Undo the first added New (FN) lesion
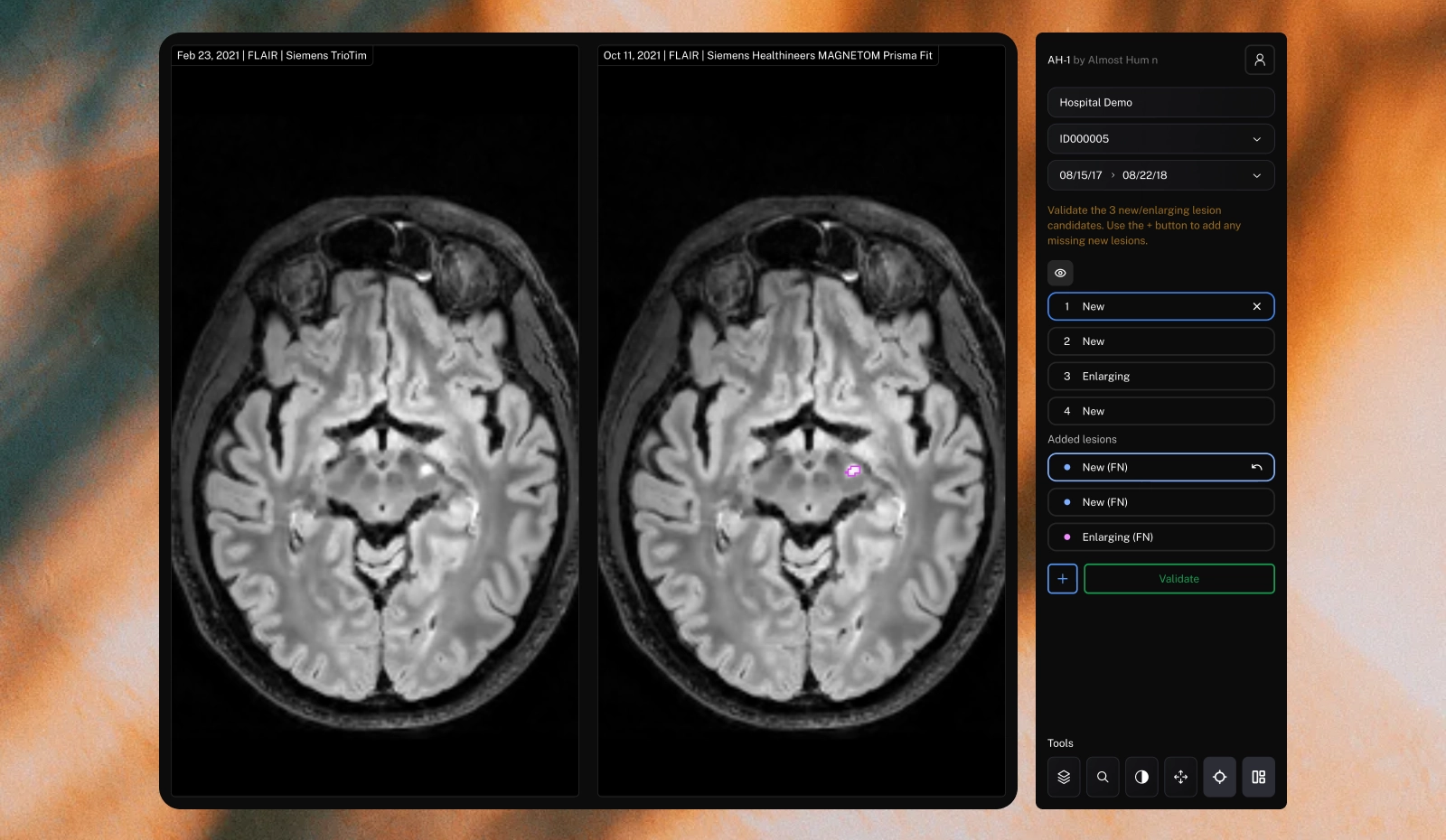1446x840 pixels. coord(1256,467)
